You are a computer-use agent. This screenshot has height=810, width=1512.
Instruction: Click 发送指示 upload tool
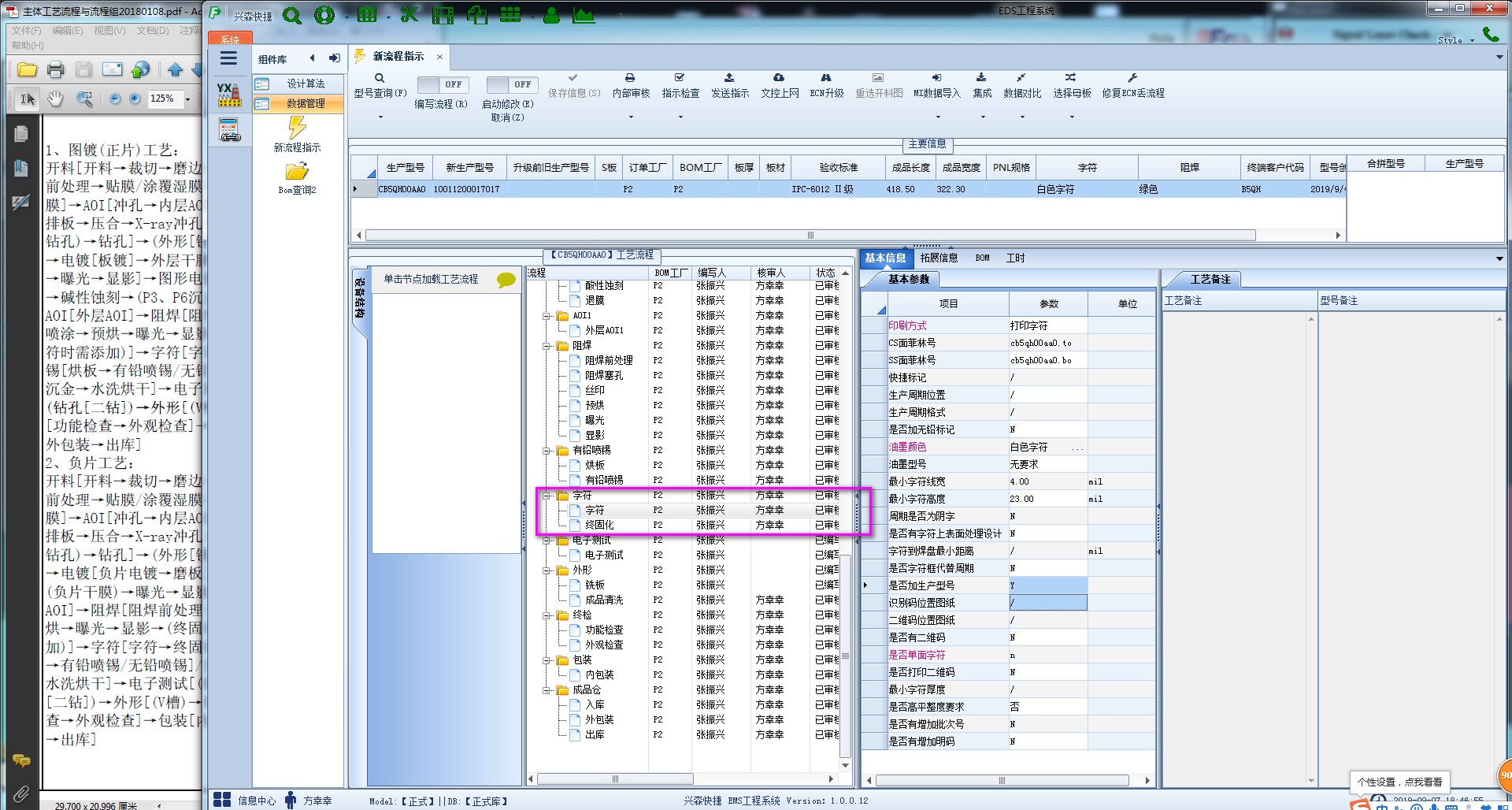click(730, 86)
